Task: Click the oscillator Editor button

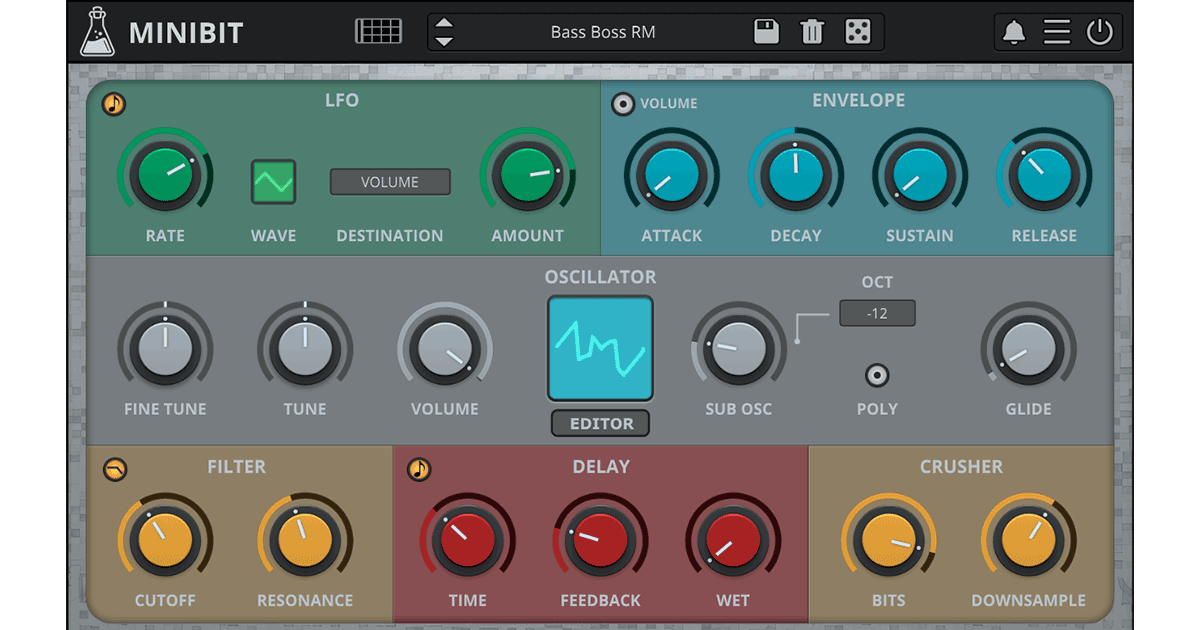Action: [600, 424]
